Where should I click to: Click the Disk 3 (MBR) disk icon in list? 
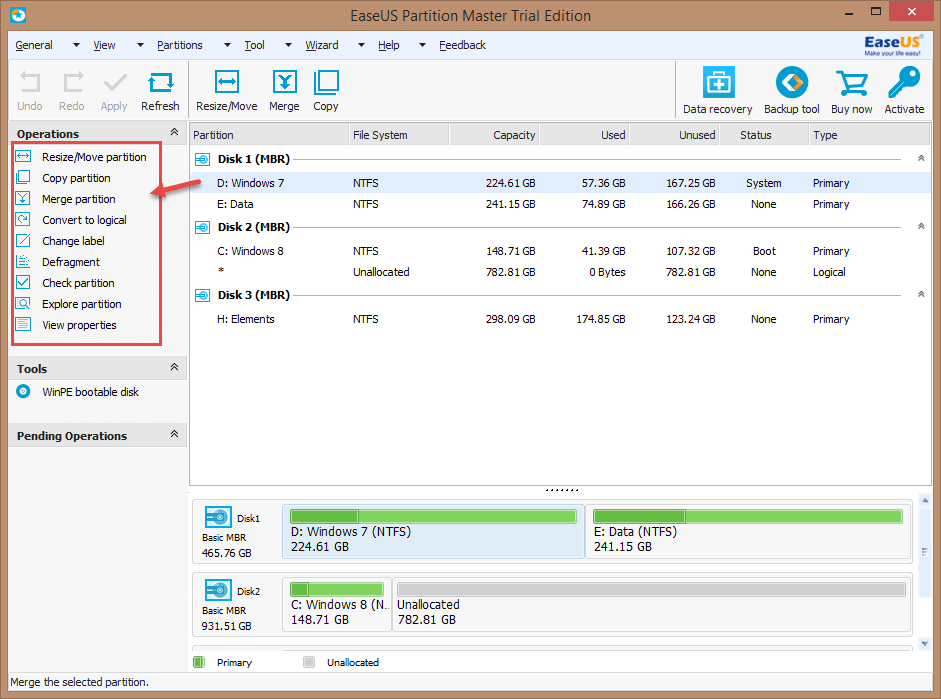[202, 295]
